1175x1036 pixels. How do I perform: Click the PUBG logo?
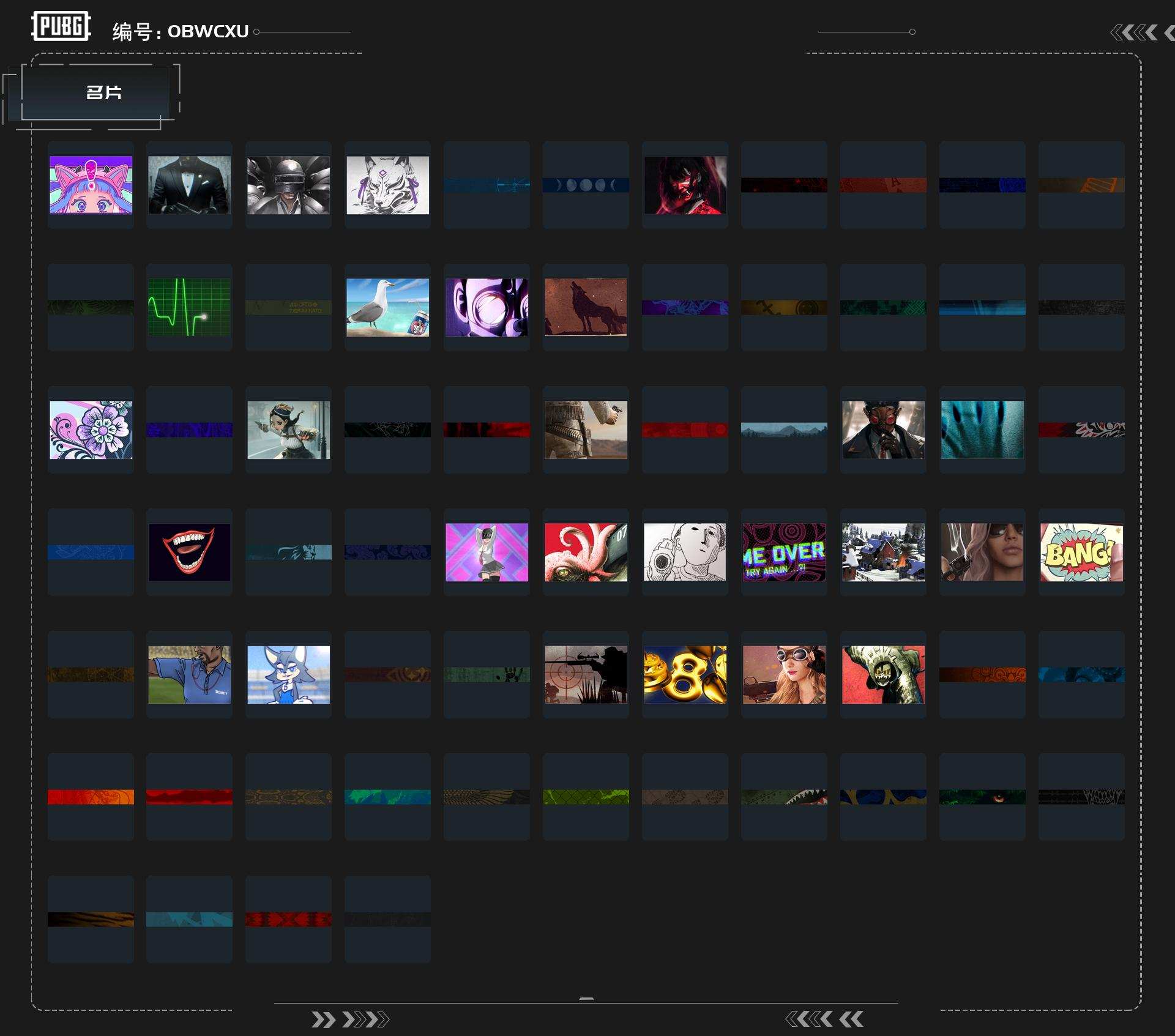(61, 26)
